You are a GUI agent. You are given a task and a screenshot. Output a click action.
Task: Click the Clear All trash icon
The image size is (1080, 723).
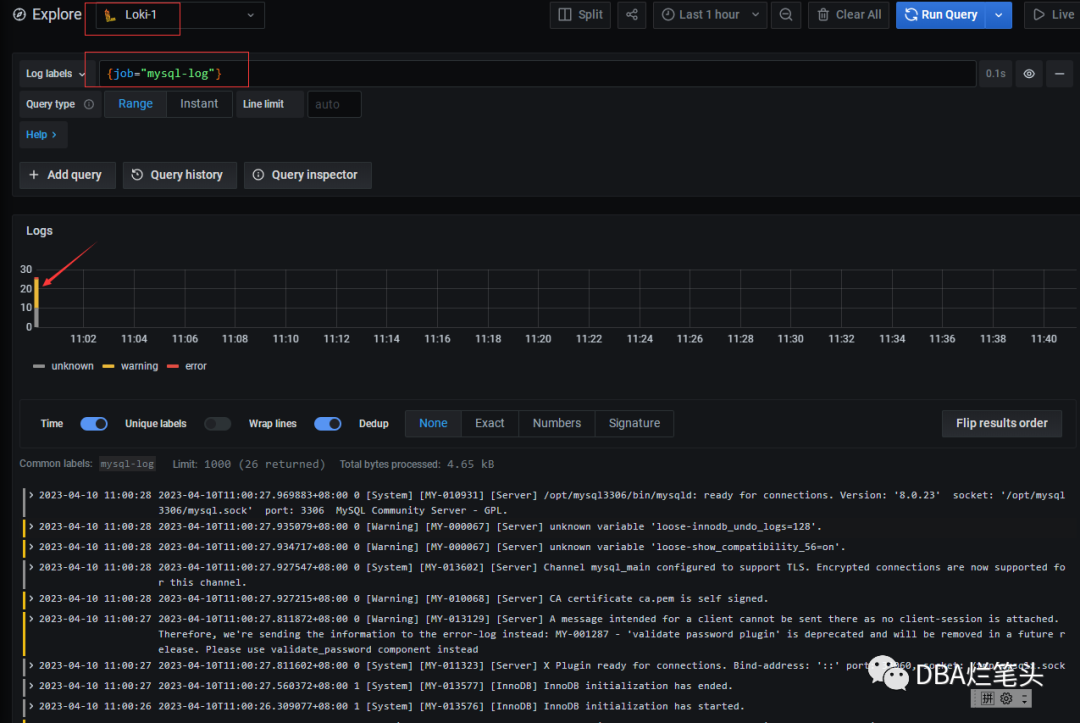822,14
